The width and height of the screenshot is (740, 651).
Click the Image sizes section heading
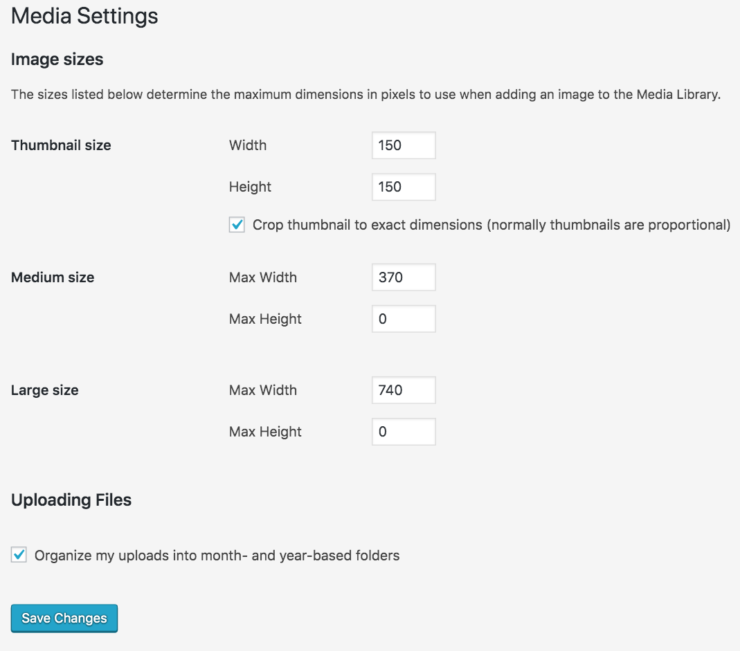[x=57, y=60]
